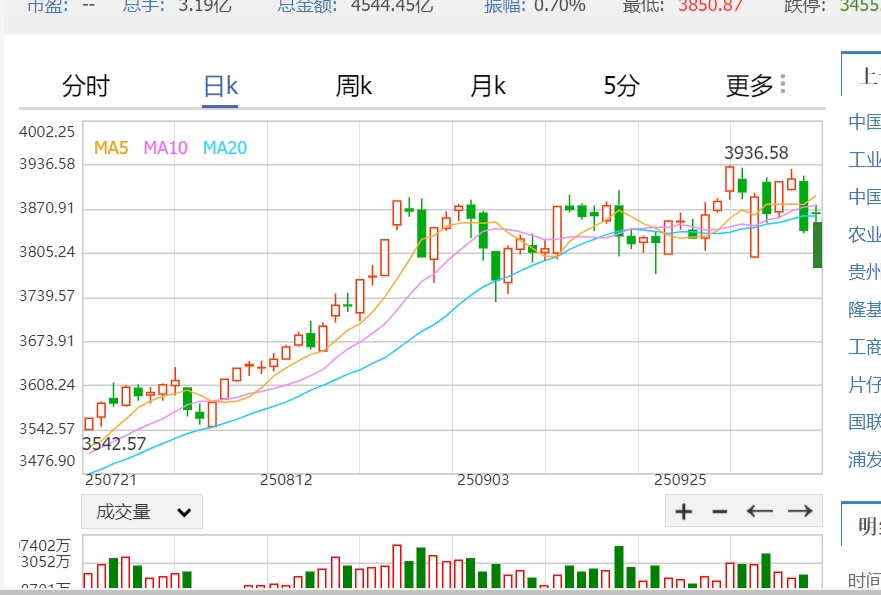Open the 浦发 stock link in sidebar
The height and width of the screenshot is (595, 881).
coord(865,459)
